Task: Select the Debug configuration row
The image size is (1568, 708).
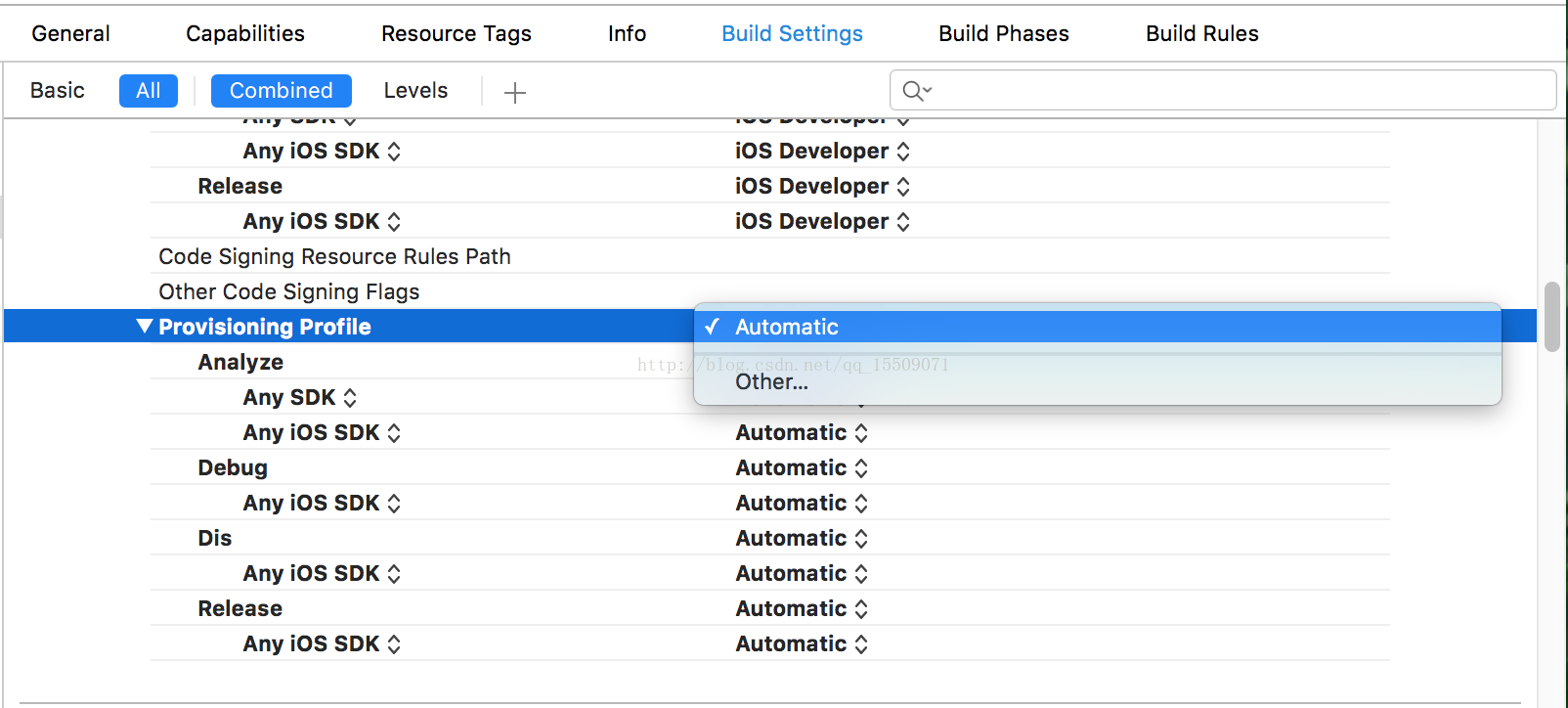Action: (770, 467)
